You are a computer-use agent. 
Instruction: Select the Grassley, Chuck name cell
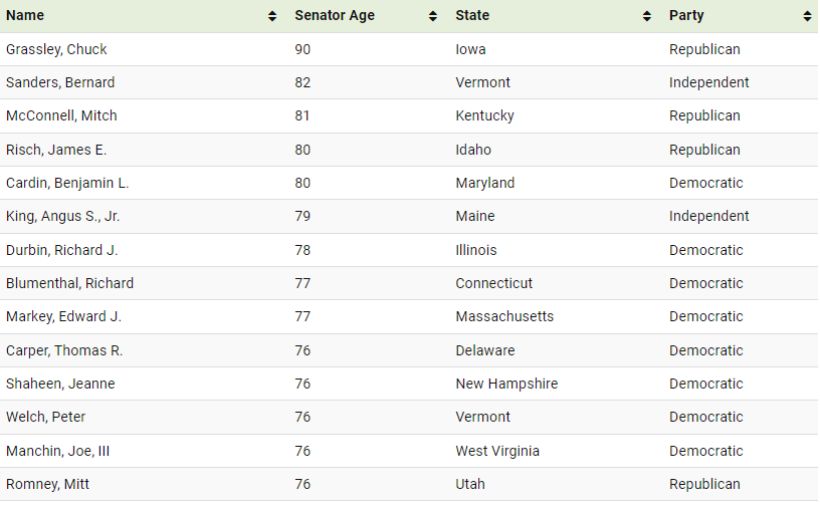[56, 49]
